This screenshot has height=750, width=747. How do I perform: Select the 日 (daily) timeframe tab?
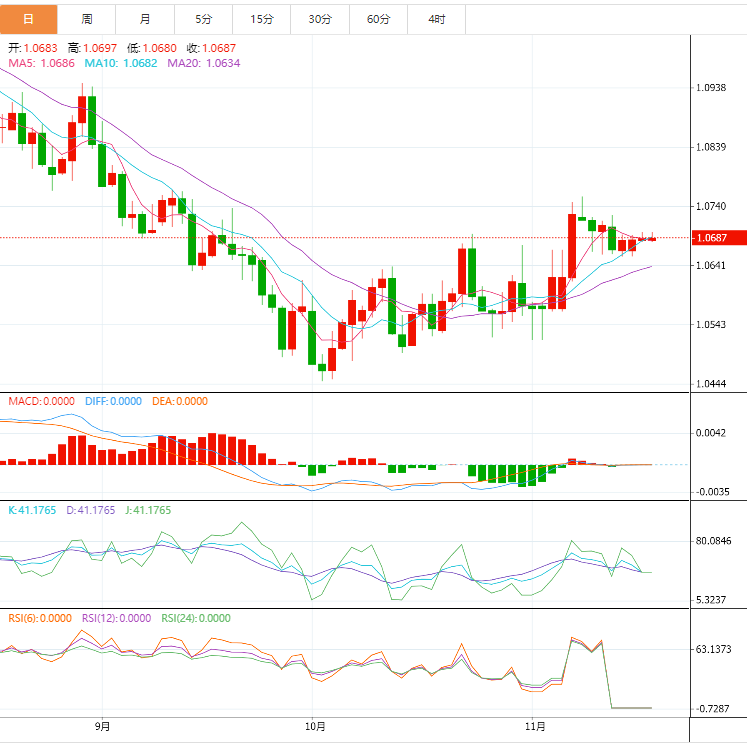28,19
